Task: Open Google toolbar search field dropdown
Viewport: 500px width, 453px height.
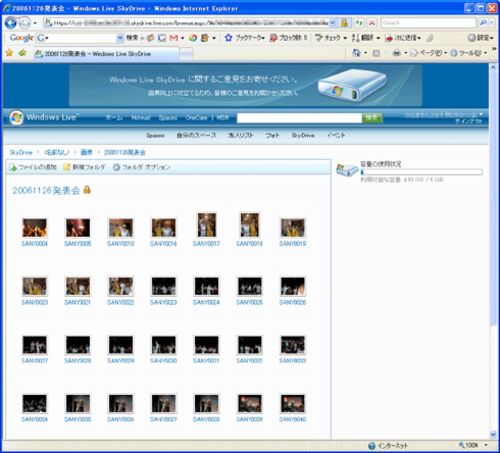Action: [120, 38]
